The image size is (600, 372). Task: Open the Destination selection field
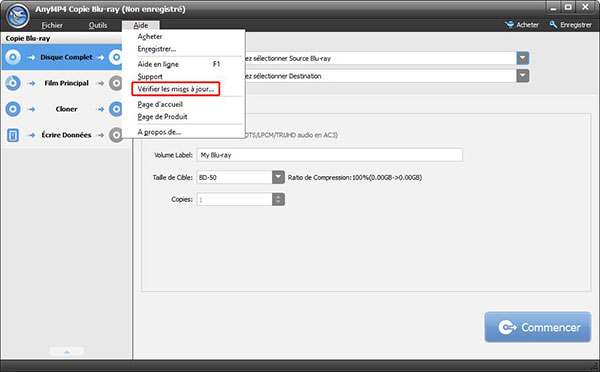click(380, 76)
